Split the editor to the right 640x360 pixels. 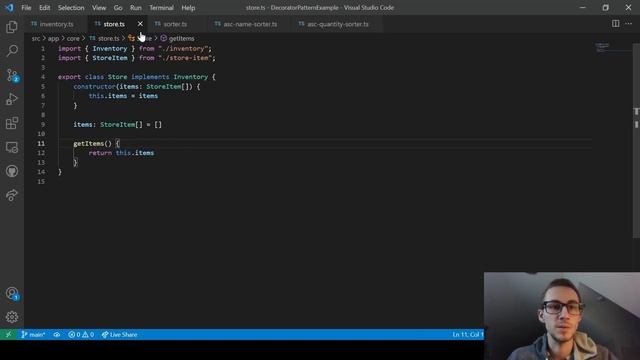(616, 24)
